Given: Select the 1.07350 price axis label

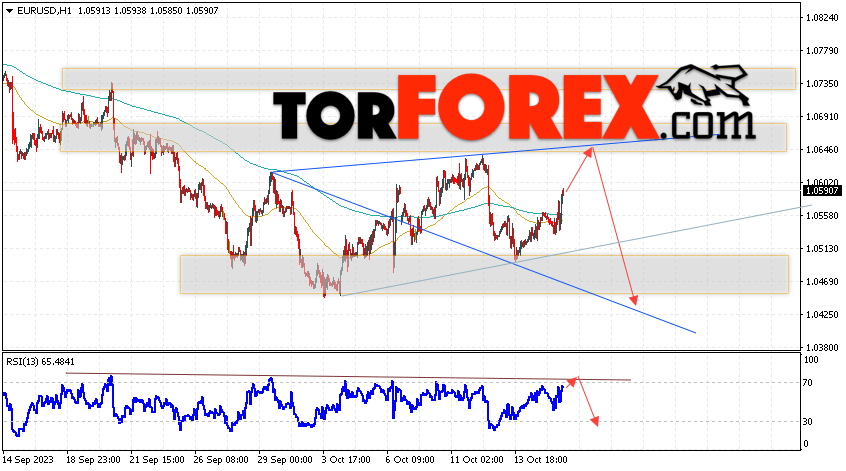Looking at the screenshot, I should tap(822, 84).
